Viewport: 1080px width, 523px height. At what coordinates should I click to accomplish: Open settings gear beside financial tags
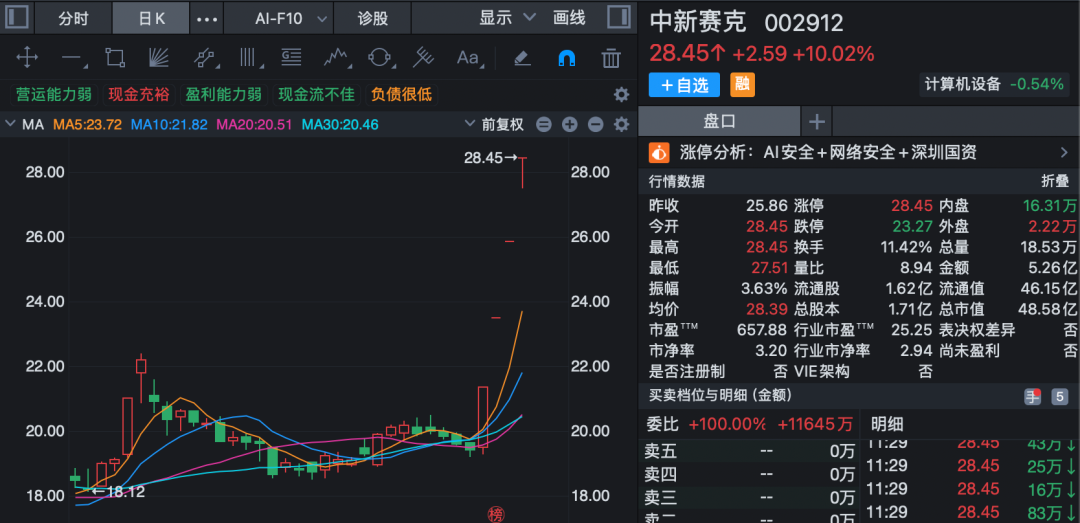point(621,94)
